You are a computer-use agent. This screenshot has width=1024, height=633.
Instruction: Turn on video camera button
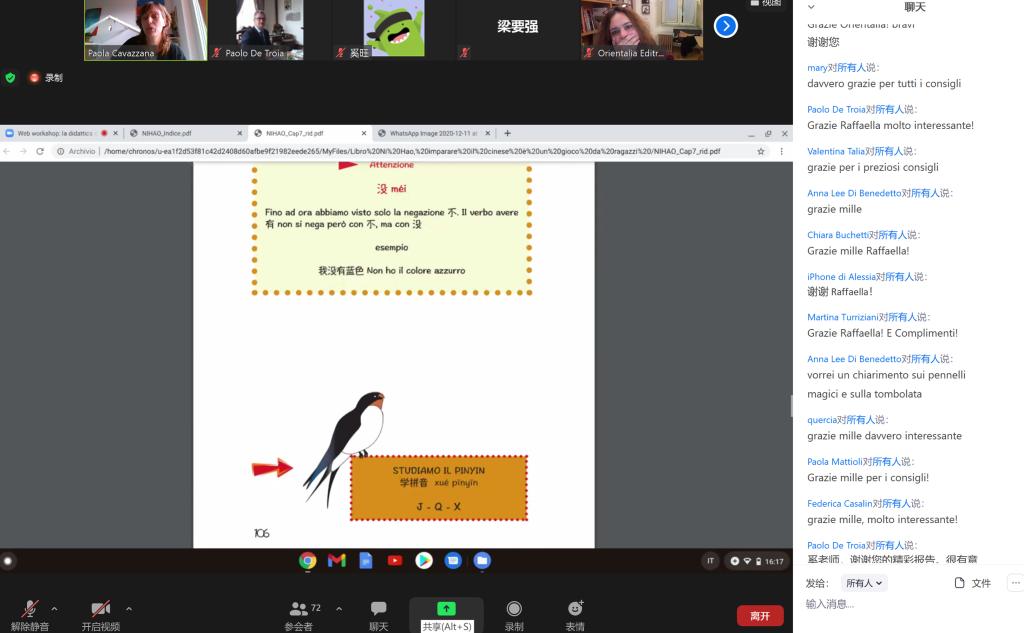101,615
